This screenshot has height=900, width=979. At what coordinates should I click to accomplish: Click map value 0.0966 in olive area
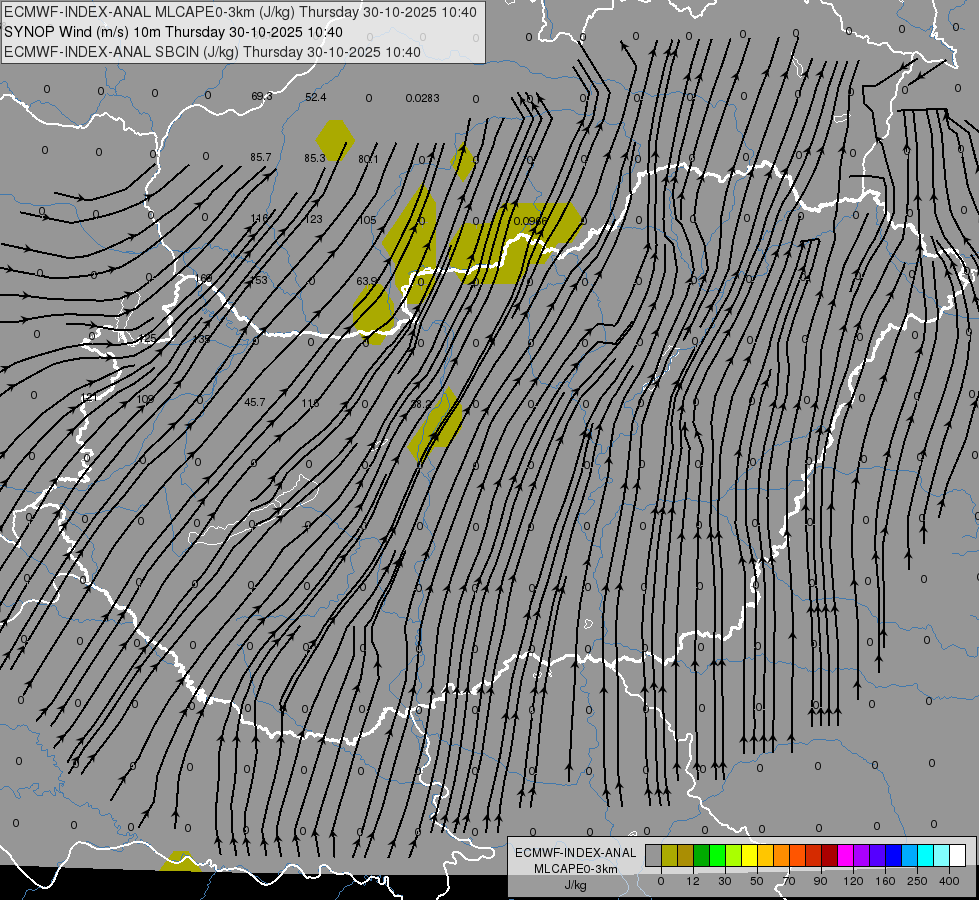pos(530,221)
